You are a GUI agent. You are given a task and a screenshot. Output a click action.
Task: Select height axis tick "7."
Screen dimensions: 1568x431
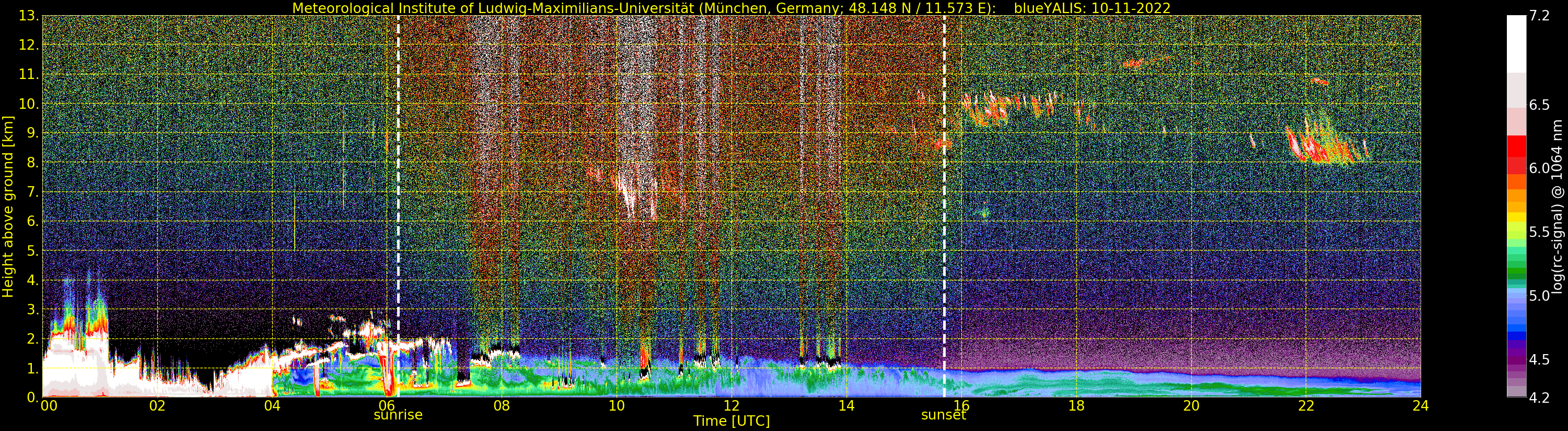(33, 192)
